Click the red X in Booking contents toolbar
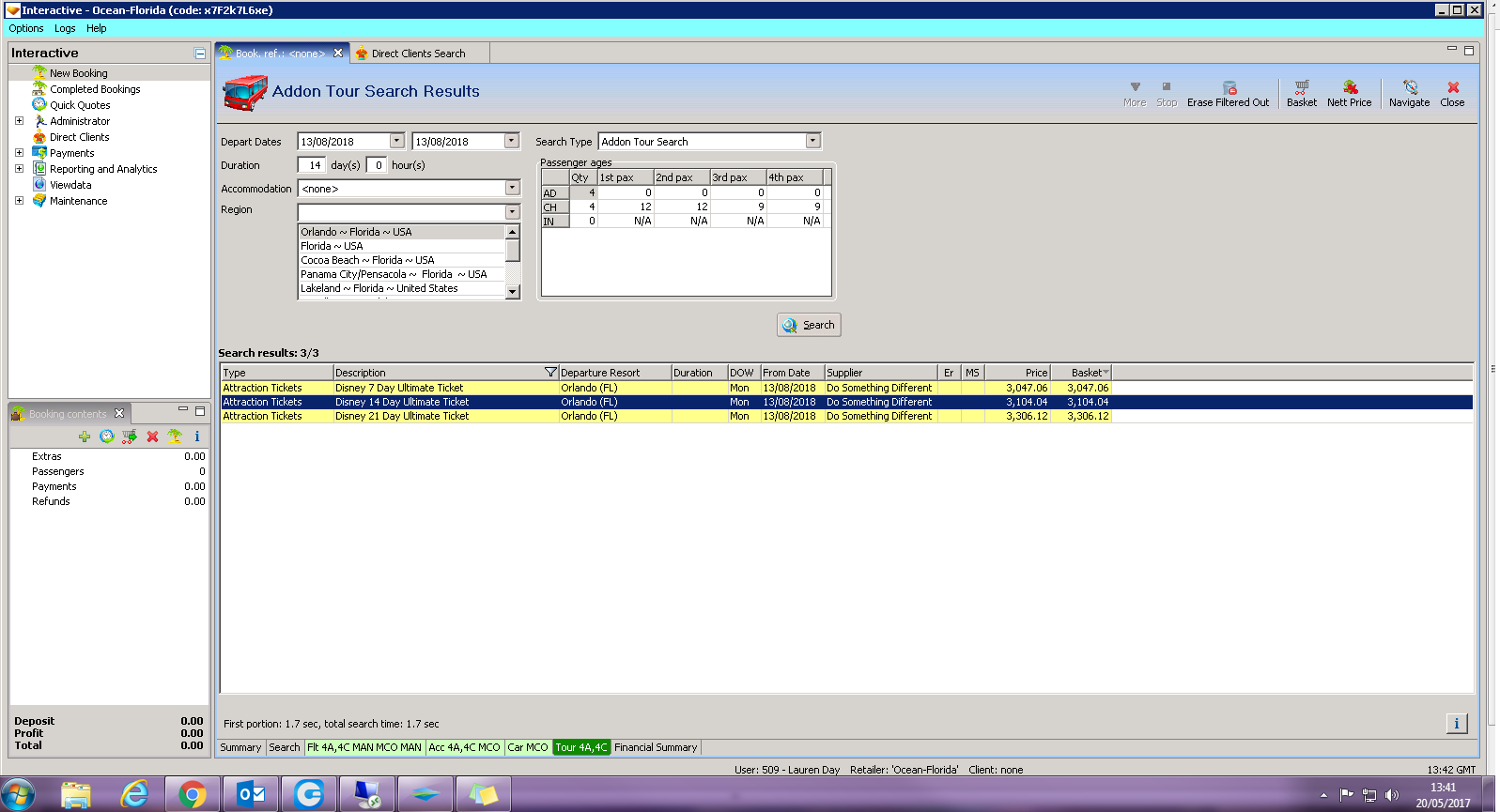This screenshot has width=1500, height=812. pos(152,437)
